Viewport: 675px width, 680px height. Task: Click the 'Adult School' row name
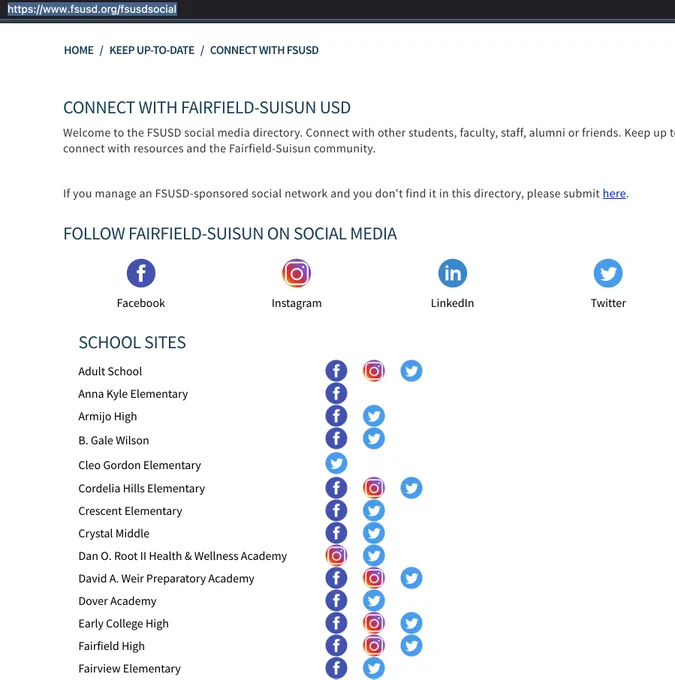click(110, 371)
